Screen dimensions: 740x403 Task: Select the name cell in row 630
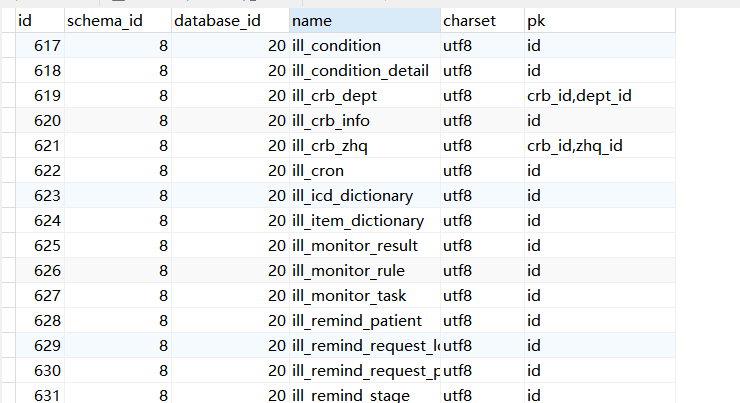pyautogui.click(x=365, y=371)
